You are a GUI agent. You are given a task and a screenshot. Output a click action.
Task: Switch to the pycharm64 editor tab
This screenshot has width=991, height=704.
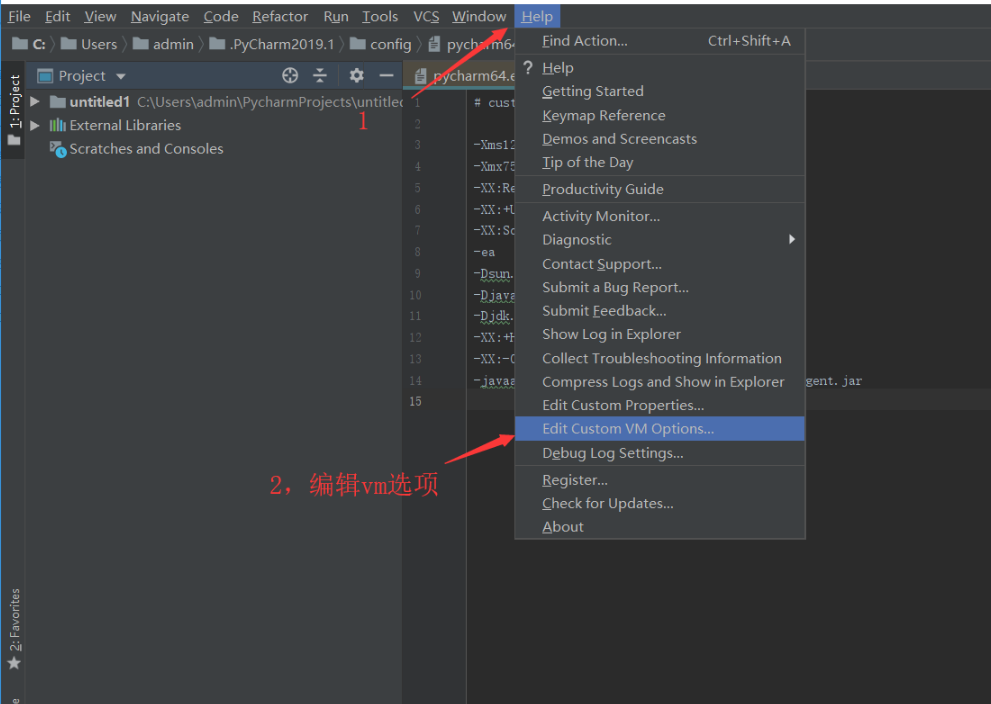click(470, 76)
